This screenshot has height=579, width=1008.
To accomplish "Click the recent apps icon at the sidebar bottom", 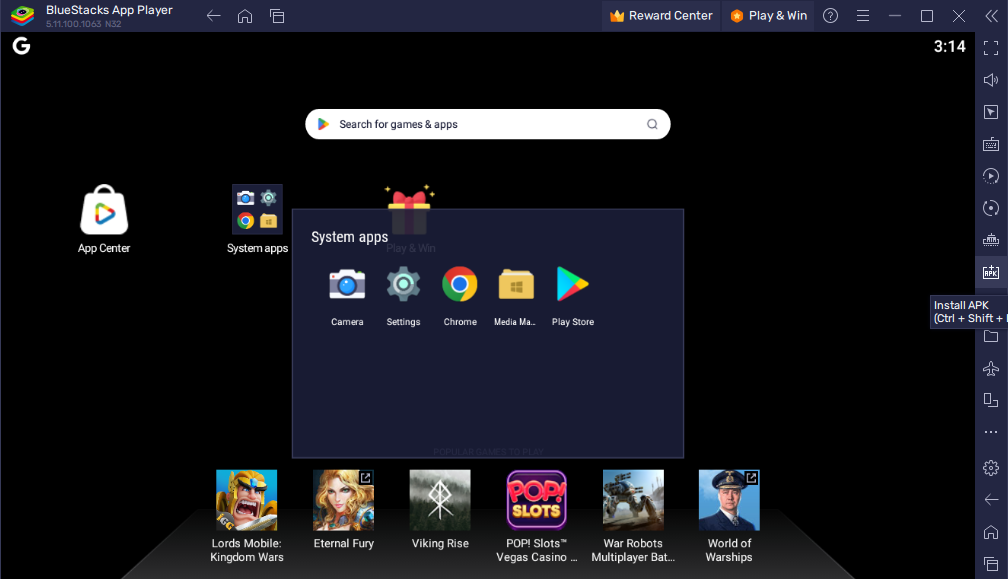I will pos(991,564).
